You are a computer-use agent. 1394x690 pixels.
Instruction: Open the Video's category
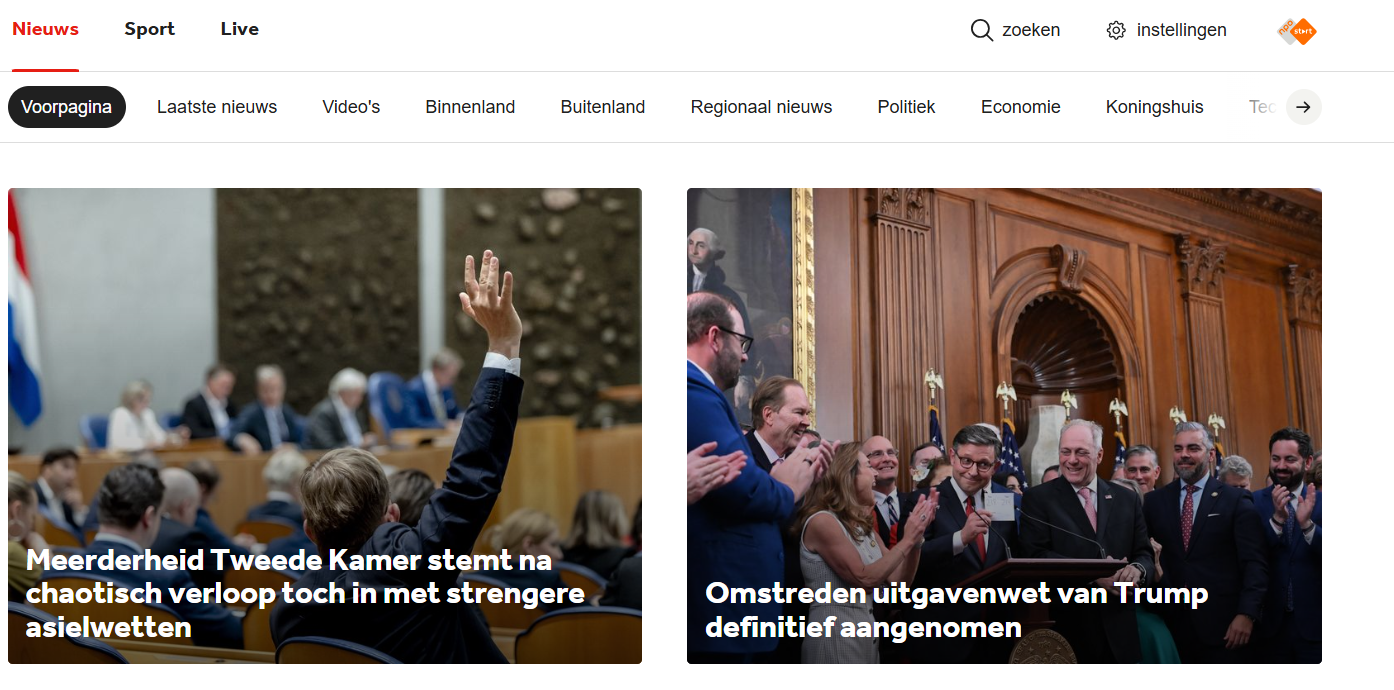(x=351, y=107)
